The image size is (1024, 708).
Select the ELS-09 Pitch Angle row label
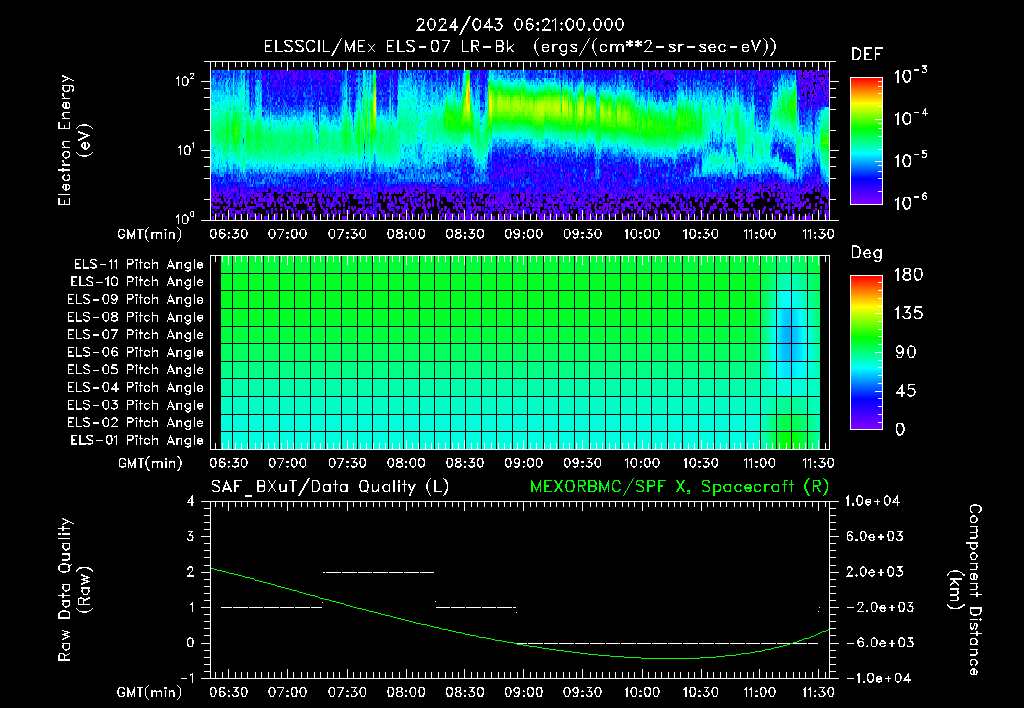click(x=136, y=300)
